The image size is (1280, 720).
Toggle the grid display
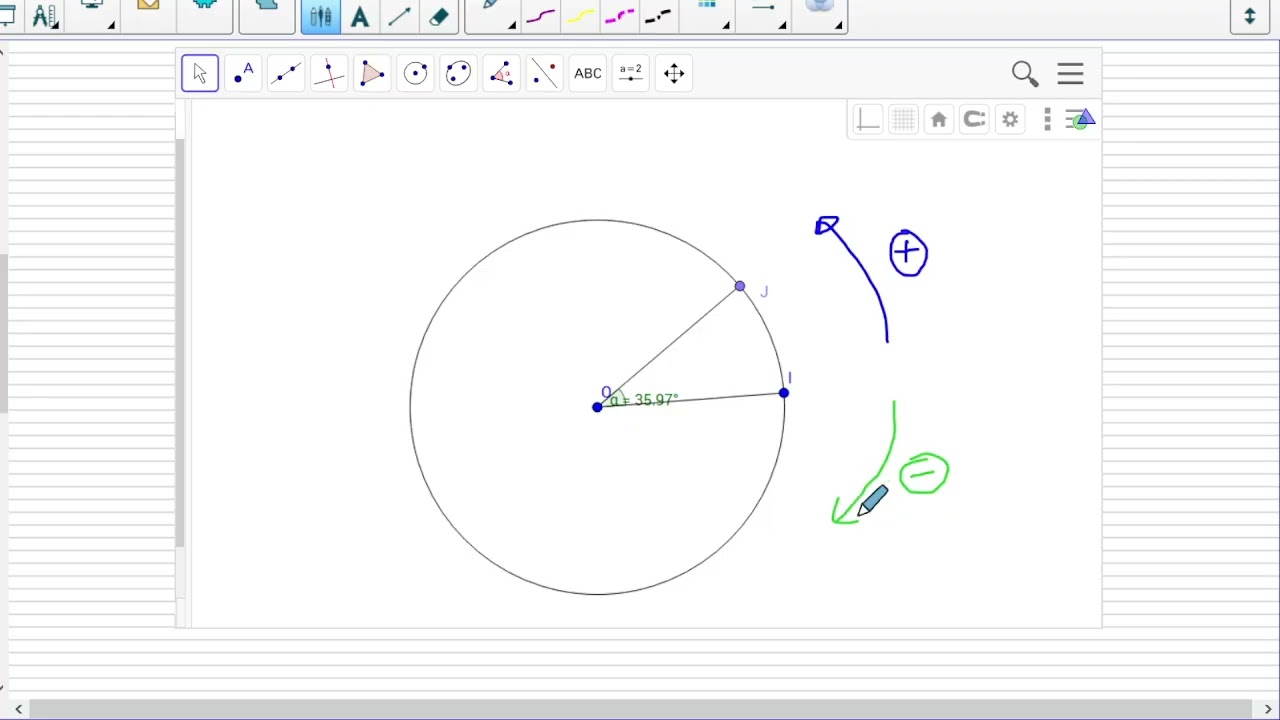[x=903, y=120]
